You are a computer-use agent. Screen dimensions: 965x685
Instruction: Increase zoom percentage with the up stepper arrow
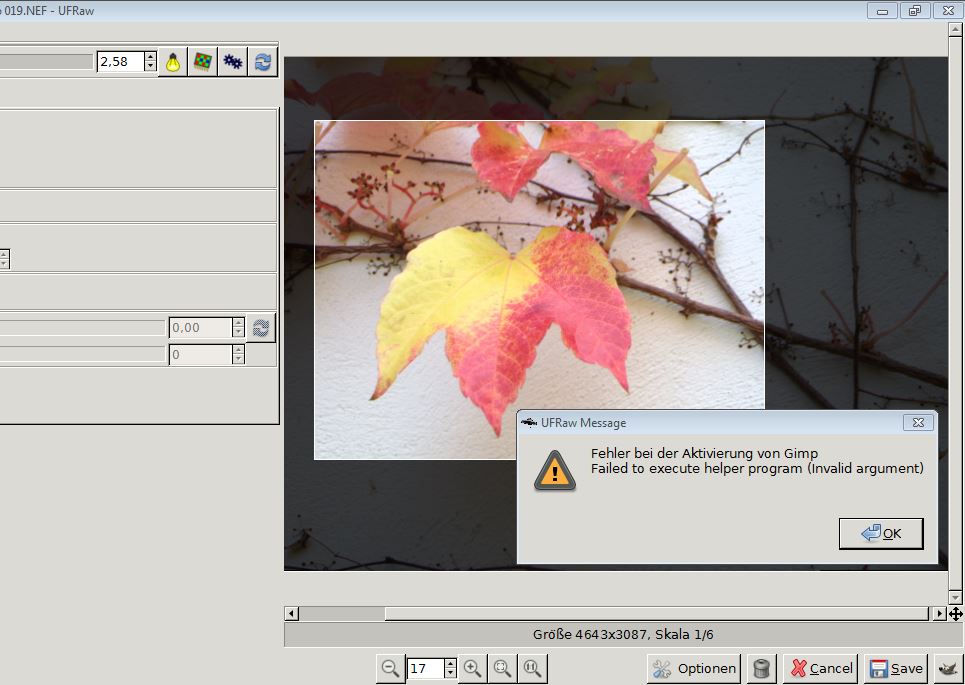(x=450, y=663)
